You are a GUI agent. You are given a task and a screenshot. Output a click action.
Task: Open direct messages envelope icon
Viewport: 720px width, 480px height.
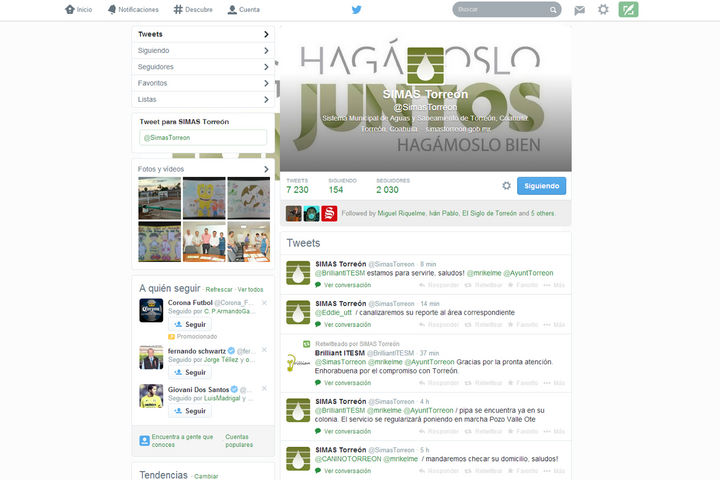click(x=580, y=10)
